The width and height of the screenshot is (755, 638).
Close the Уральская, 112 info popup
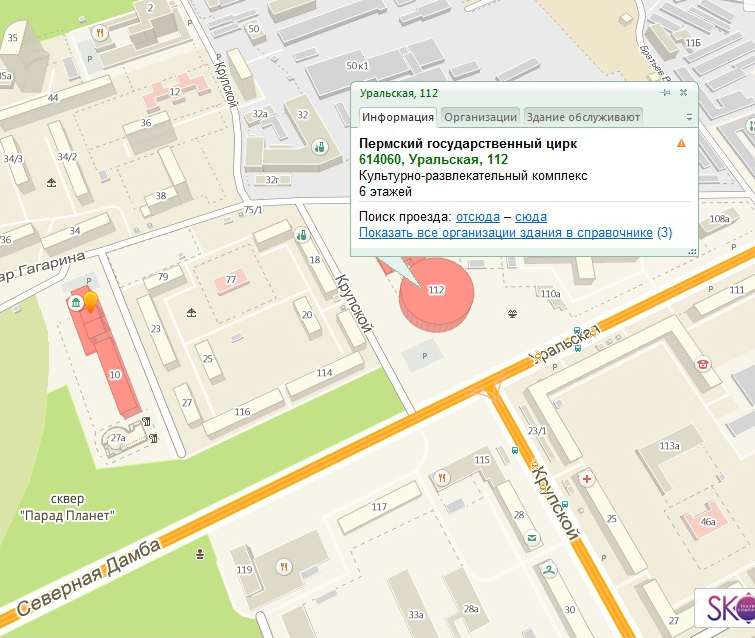click(x=683, y=92)
